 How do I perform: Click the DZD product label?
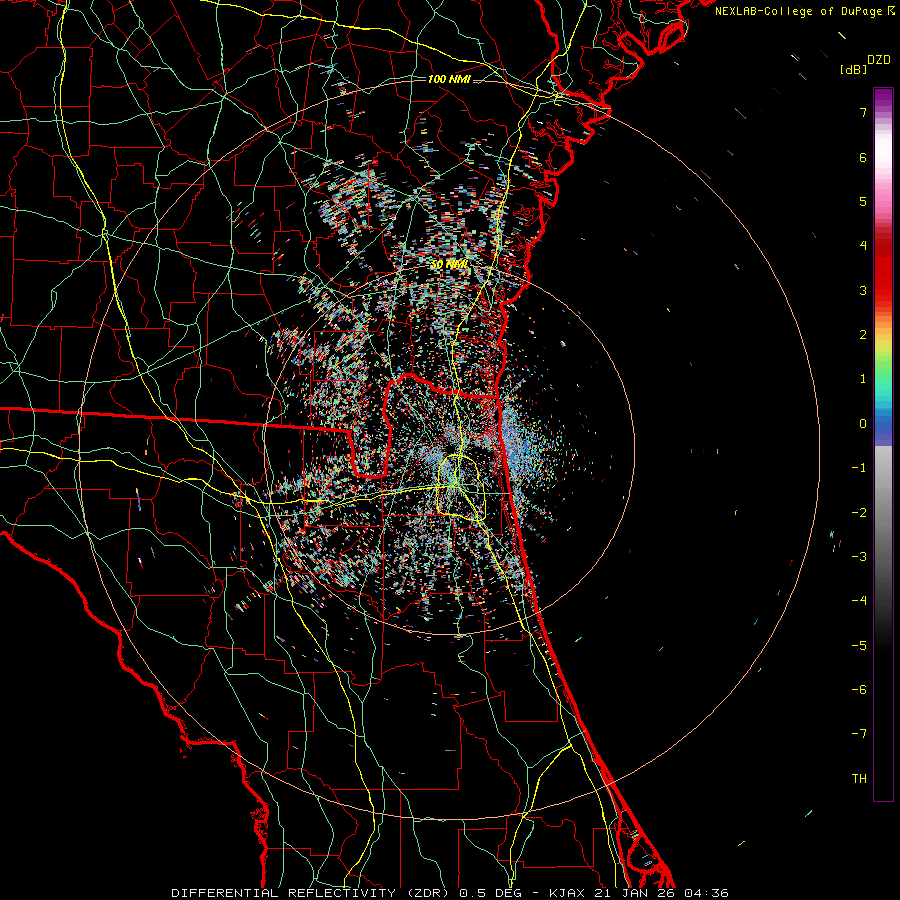(879, 60)
